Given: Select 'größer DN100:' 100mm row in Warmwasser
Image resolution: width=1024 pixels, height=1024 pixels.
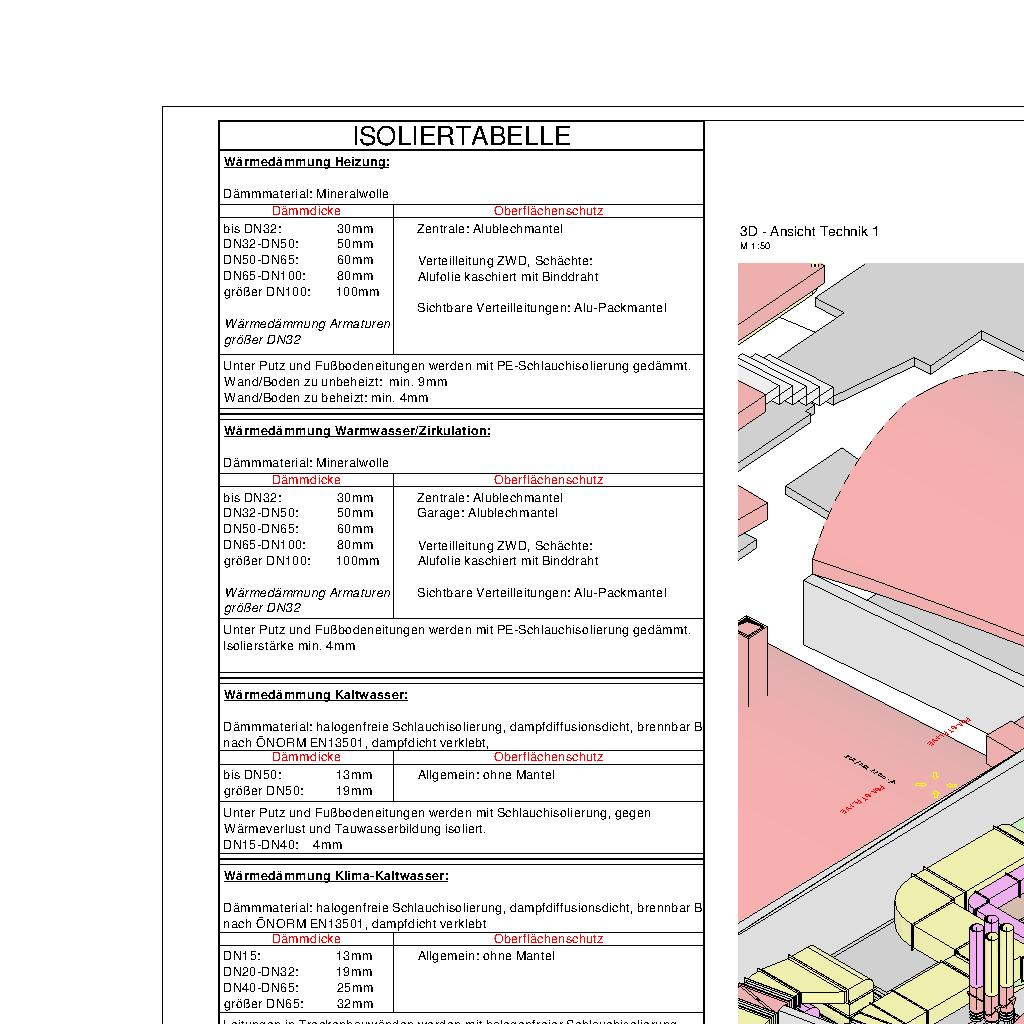Looking at the screenshot, I should [x=302, y=561].
